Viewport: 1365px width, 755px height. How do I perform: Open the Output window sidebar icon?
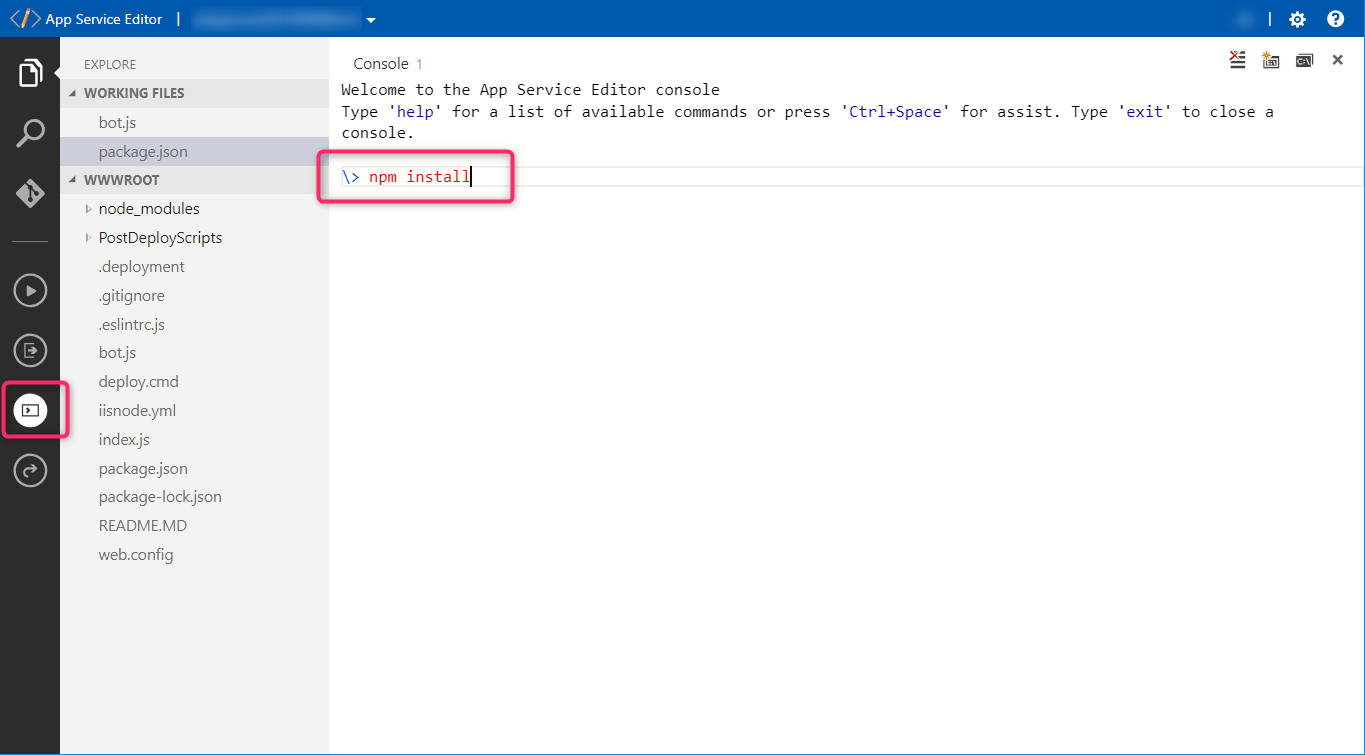pos(30,351)
